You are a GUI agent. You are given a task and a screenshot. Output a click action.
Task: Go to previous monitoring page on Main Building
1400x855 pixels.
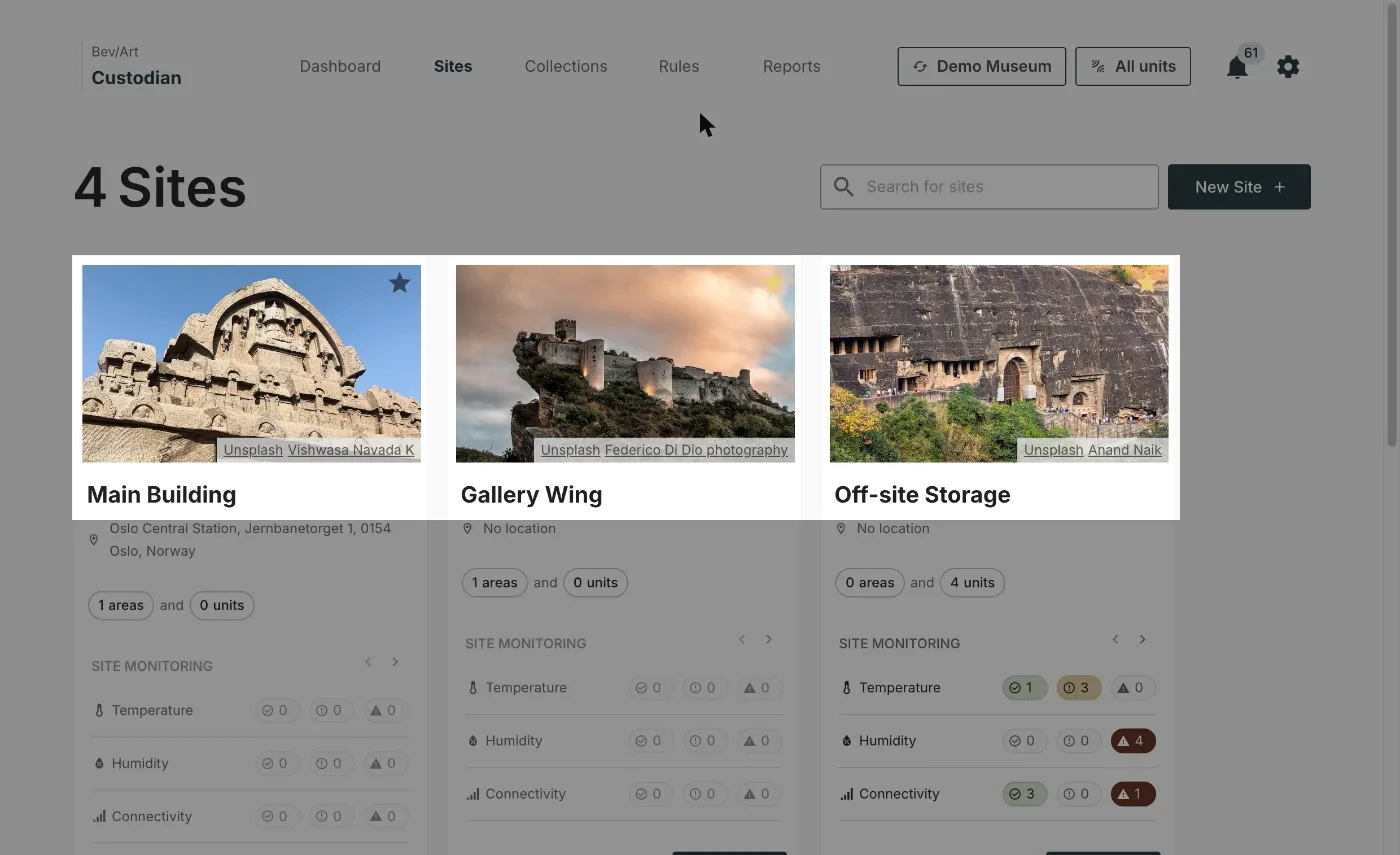tap(368, 662)
